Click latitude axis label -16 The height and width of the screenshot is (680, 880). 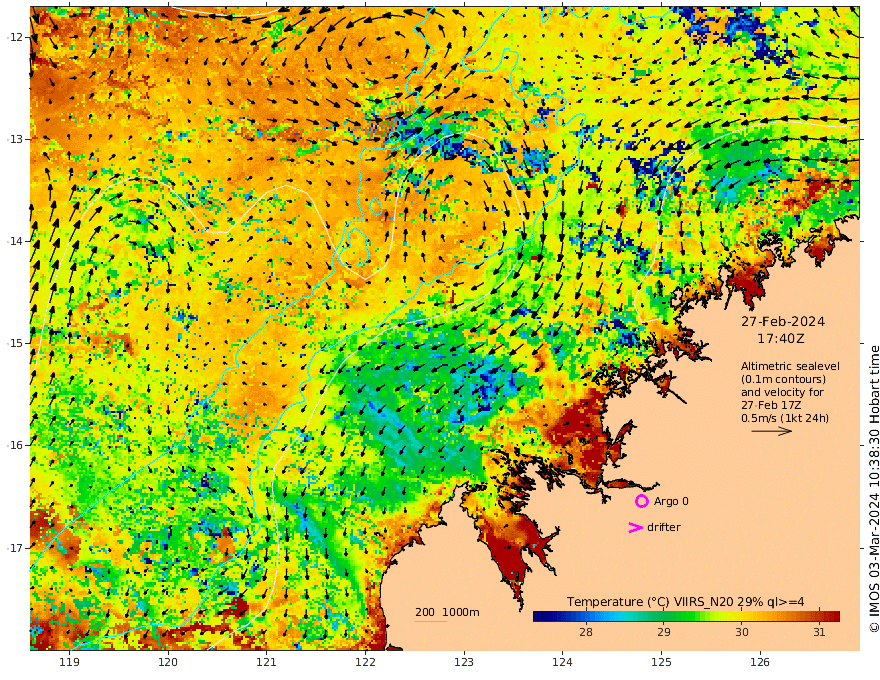15,445
